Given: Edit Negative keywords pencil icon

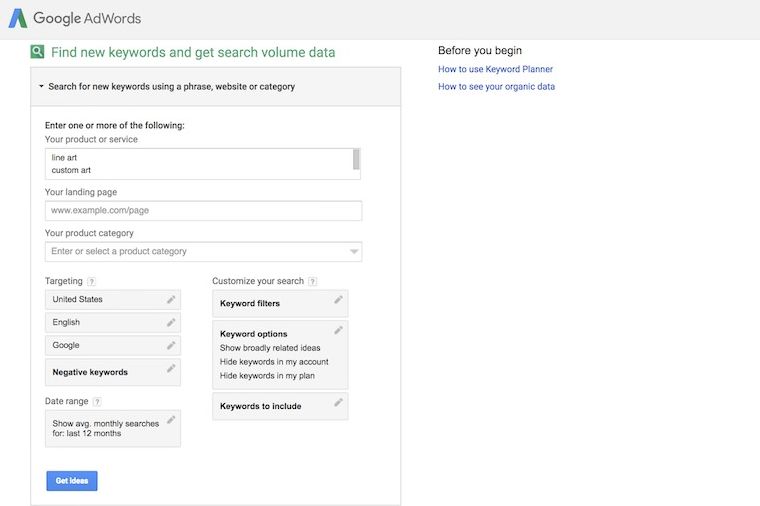Looking at the screenshot, I should 171,368.
